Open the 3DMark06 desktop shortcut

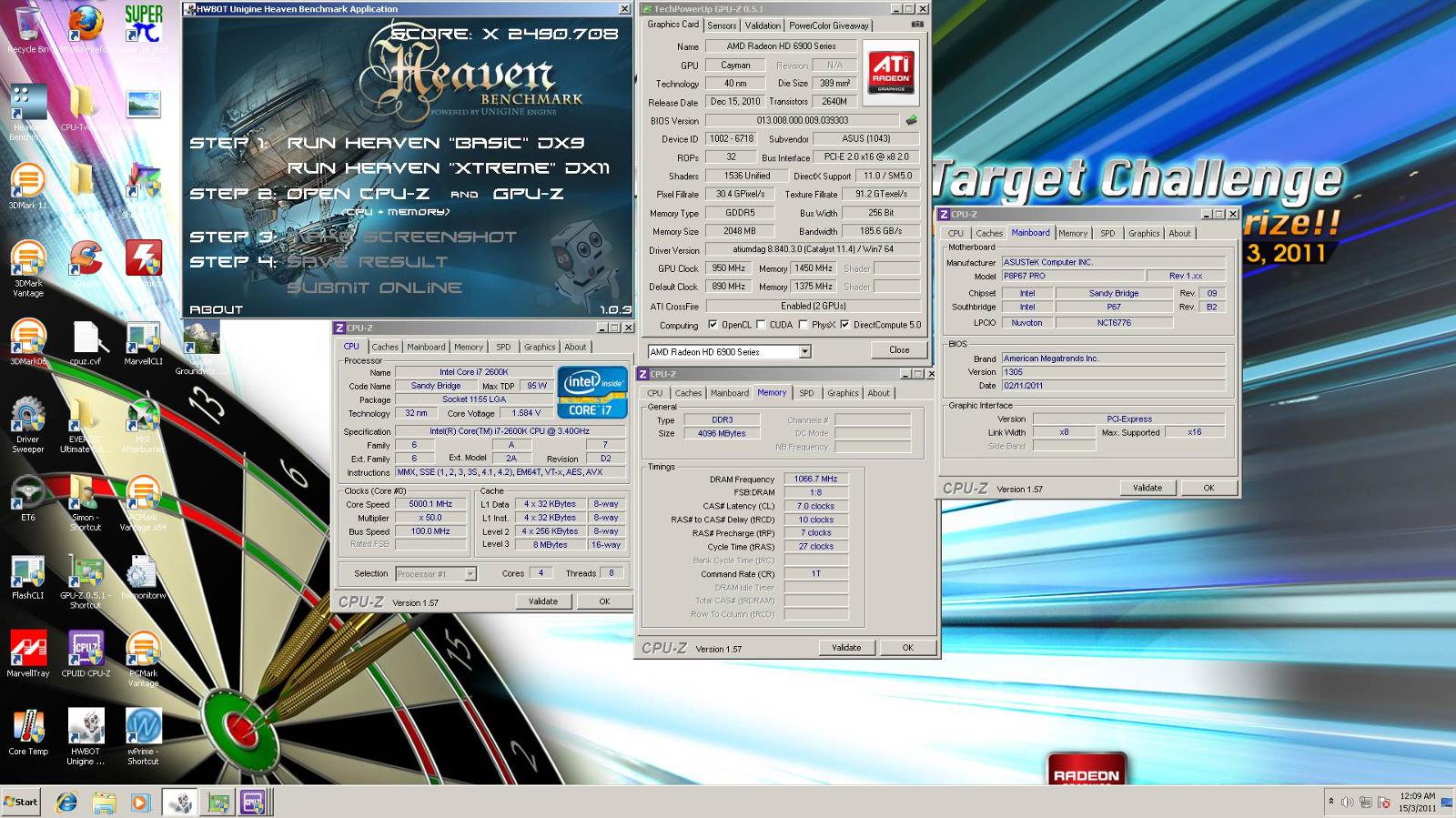[27, 343]
